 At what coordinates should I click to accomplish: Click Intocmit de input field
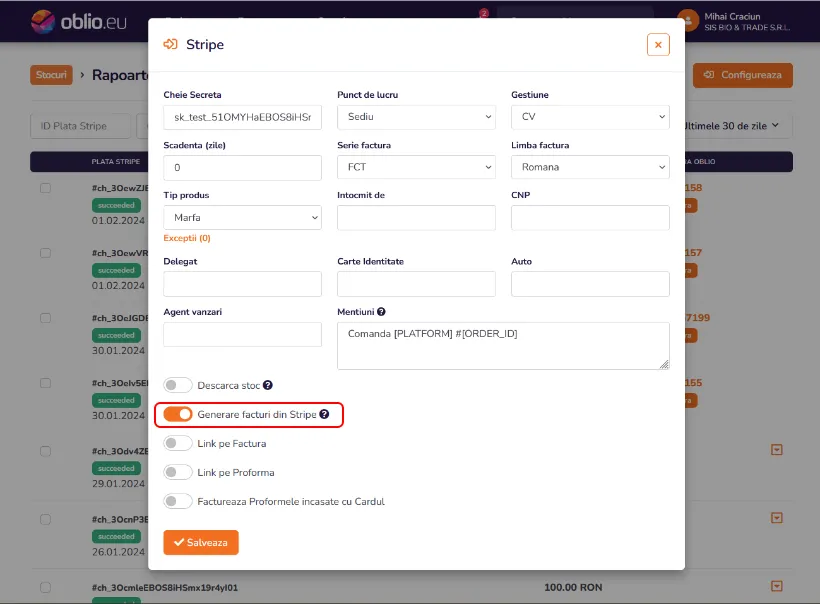point(416,218)
